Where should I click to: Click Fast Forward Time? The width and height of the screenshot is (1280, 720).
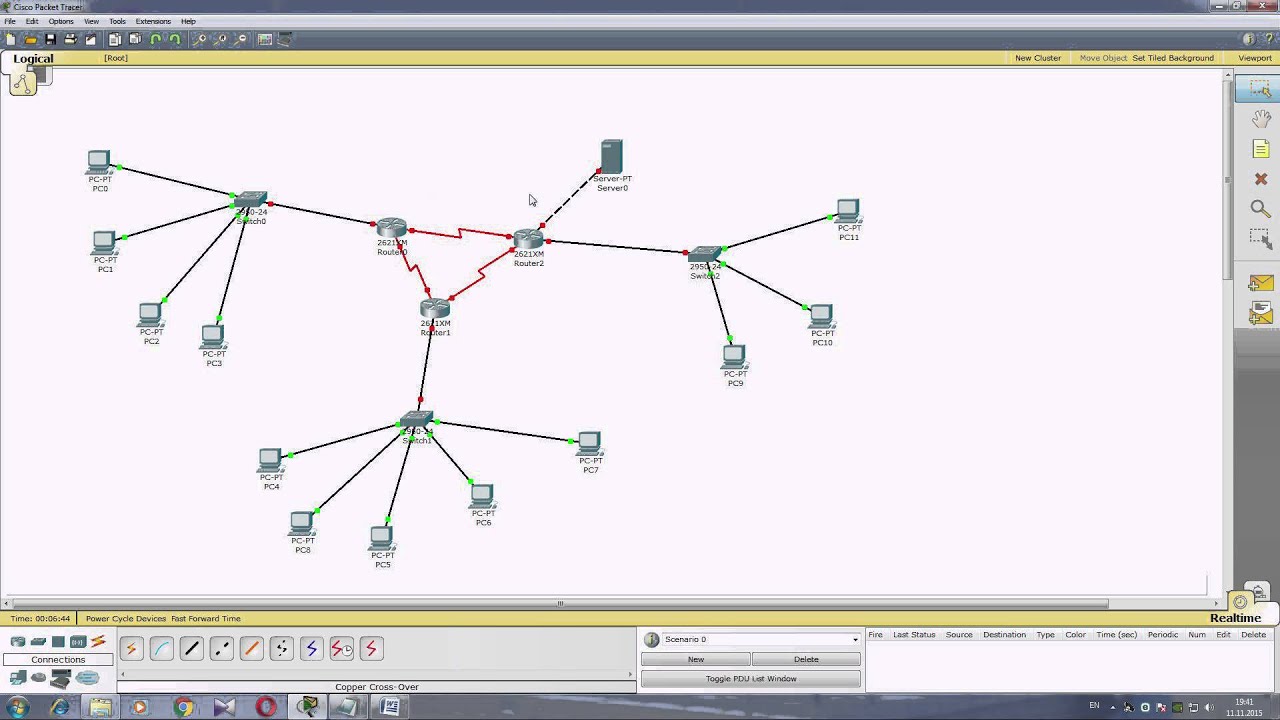coord(206,619)
